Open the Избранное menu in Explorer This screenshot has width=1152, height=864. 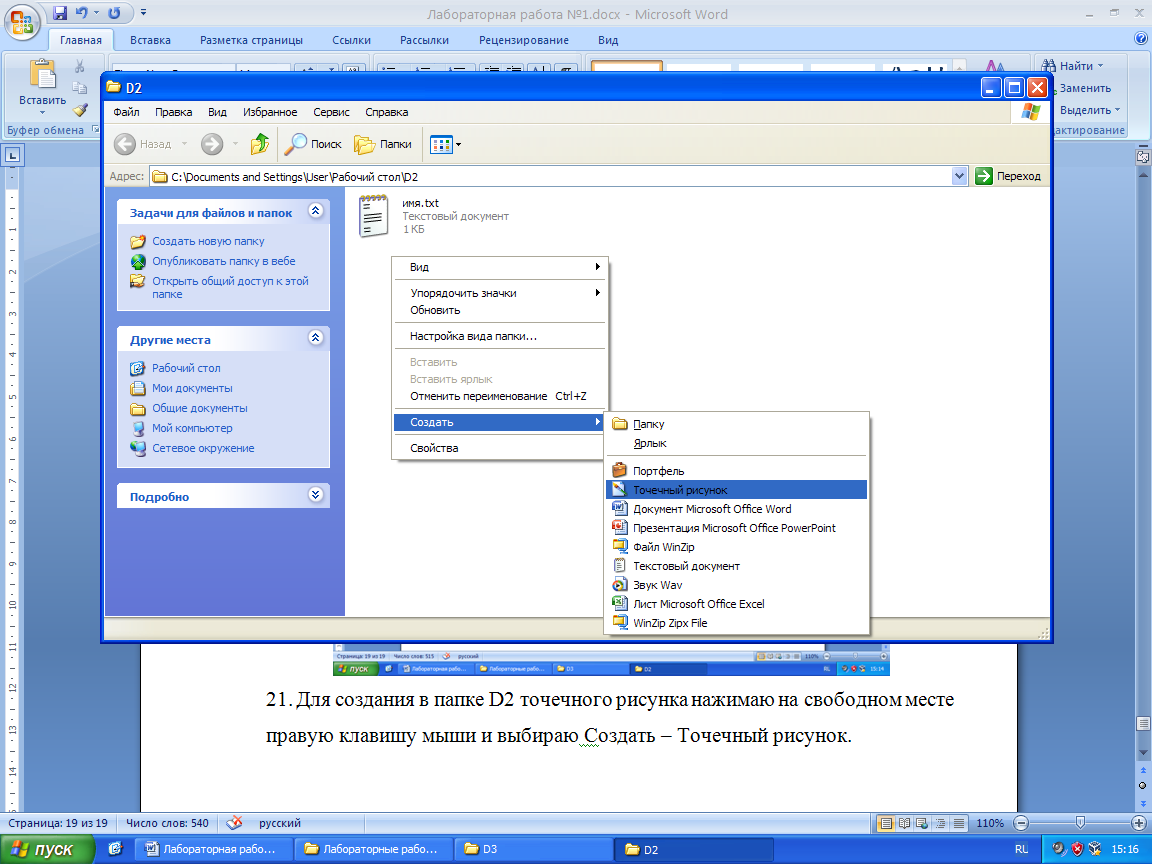click(x=270, y=112)
